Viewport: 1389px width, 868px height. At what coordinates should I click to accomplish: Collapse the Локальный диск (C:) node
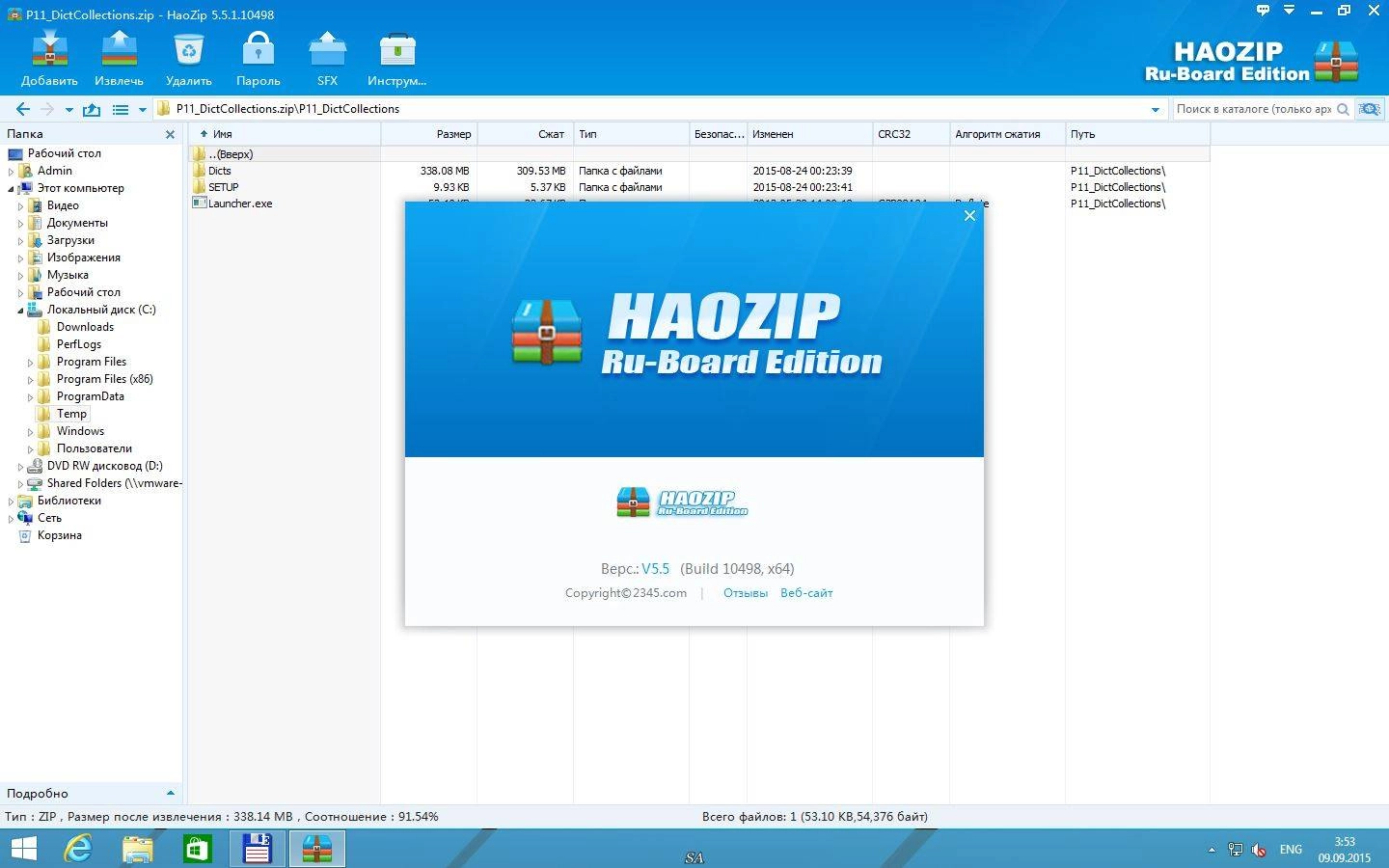21,311
